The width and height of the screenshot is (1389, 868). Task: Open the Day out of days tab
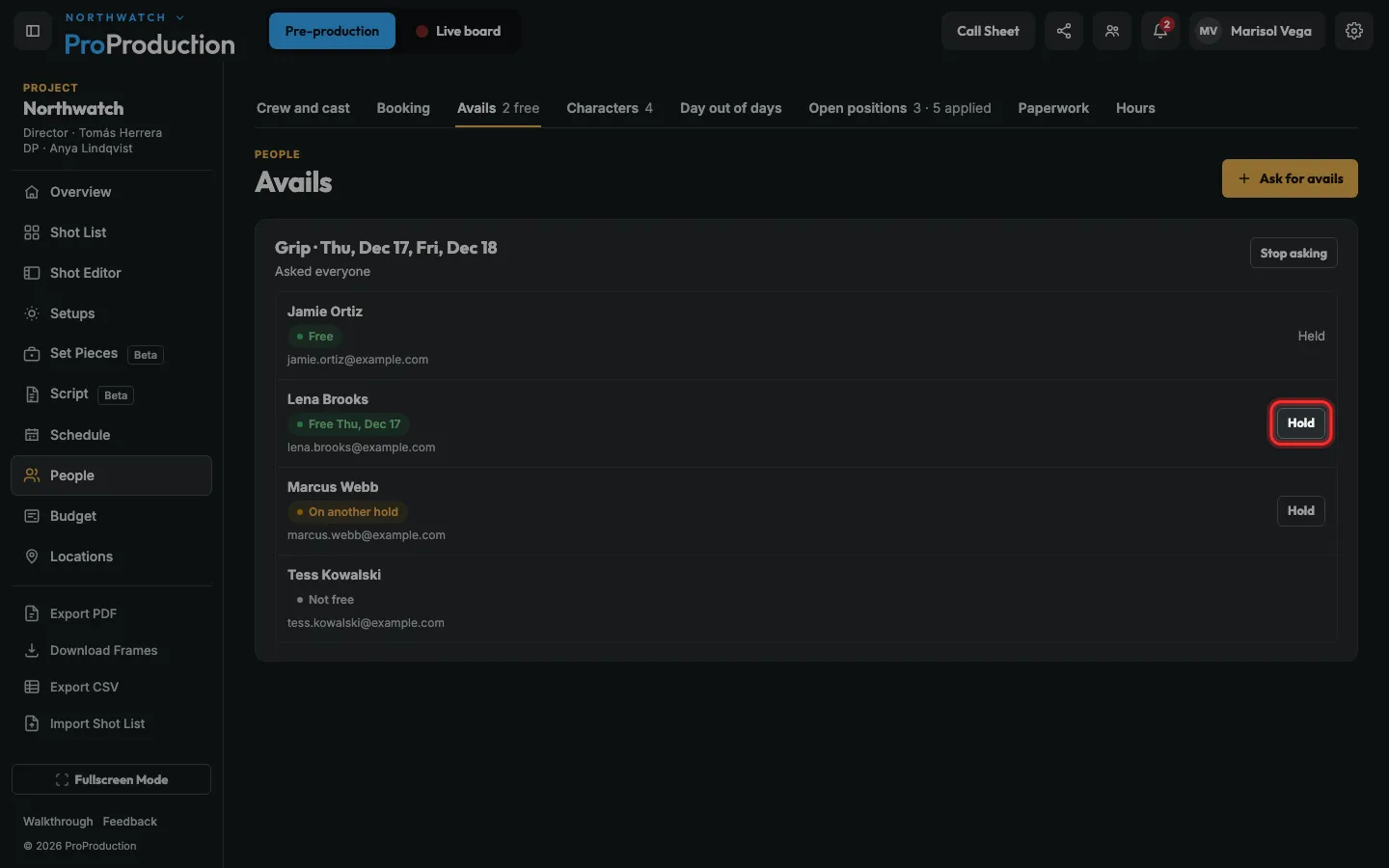coord(730,108)
